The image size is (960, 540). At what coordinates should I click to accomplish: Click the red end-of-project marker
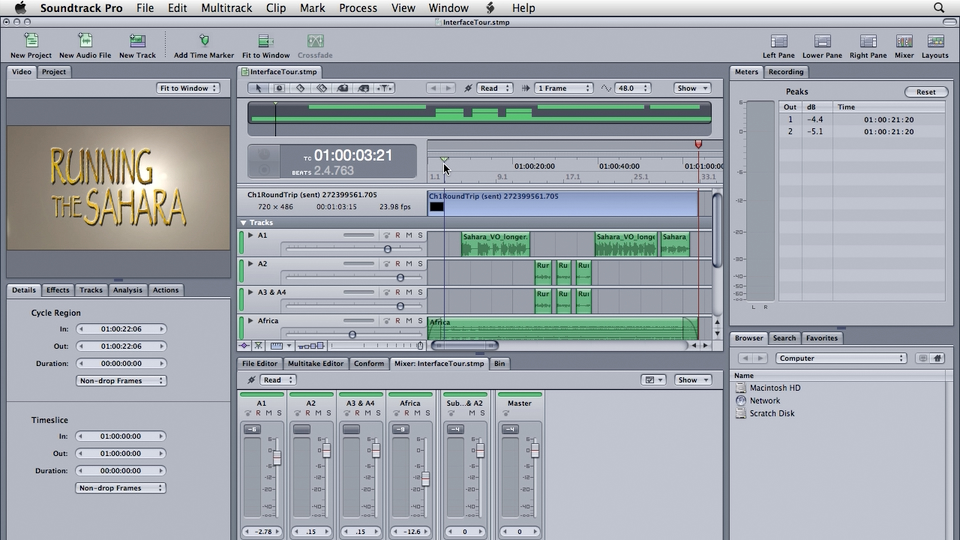click(698, 144)
